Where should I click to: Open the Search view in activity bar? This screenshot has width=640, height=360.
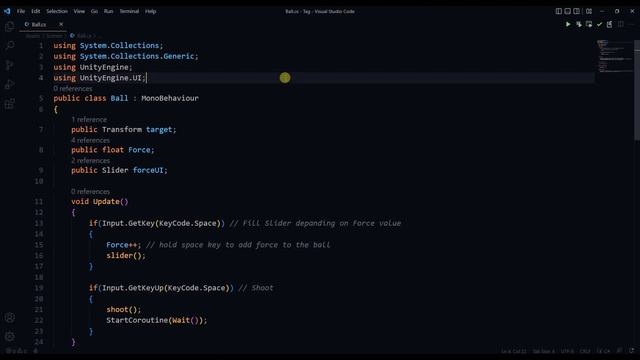point(9,45)
